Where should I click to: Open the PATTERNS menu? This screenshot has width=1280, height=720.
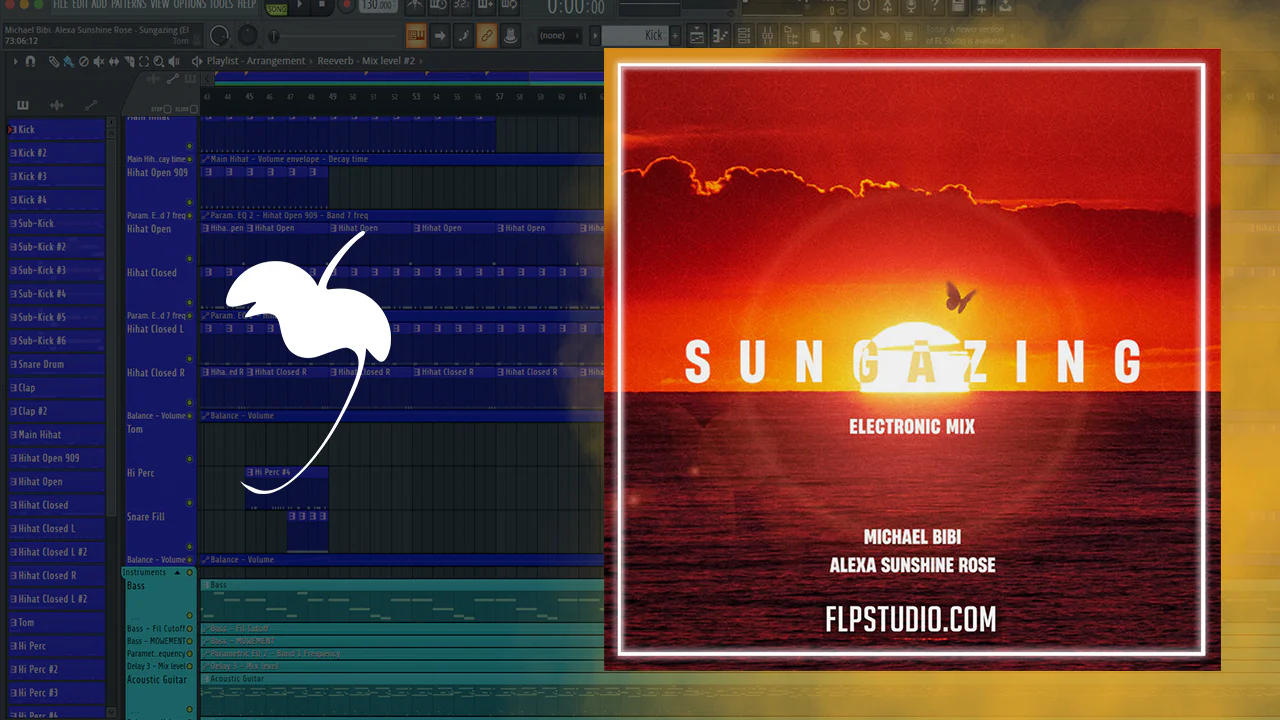click(x=129, y=4)
